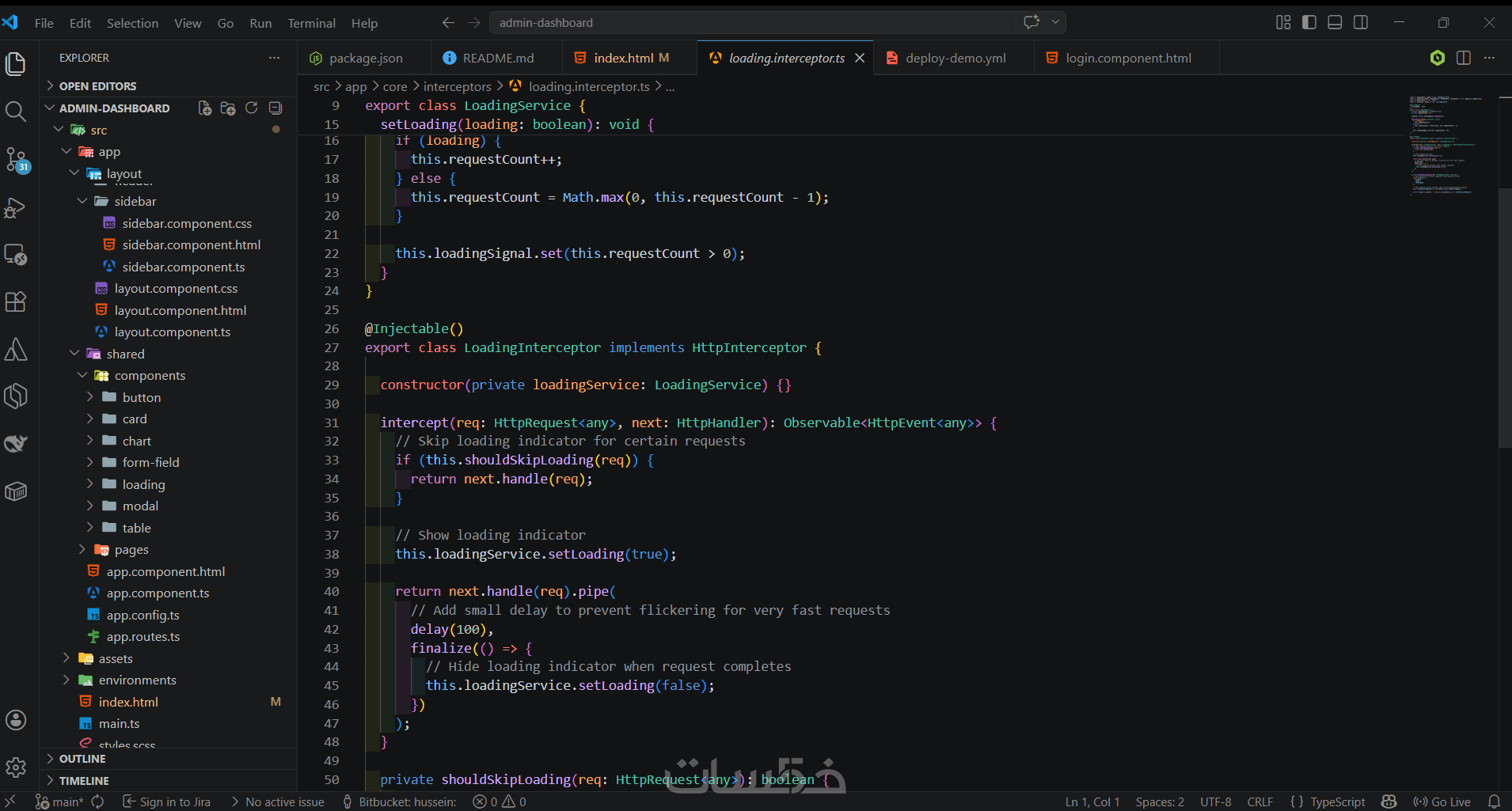Expand the OUTLINE section
This screenshot has width=1512, height=811.
coord(82,759)
